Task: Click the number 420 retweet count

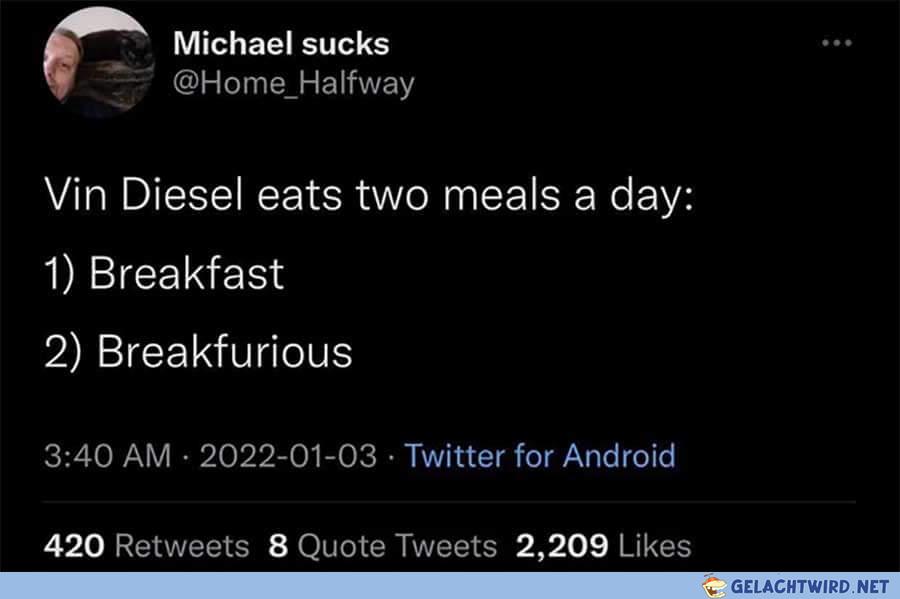Action: (x=74, y=546)
